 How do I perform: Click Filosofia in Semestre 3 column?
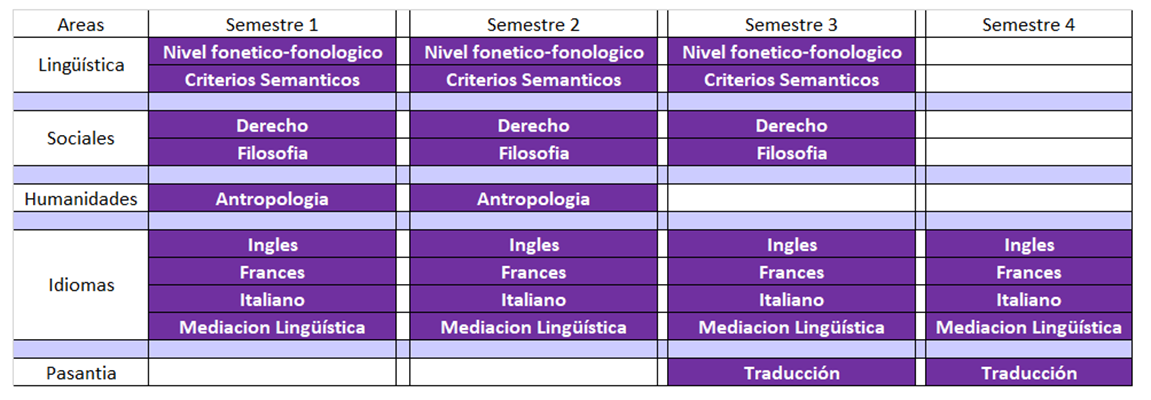[x=791, y=153]
